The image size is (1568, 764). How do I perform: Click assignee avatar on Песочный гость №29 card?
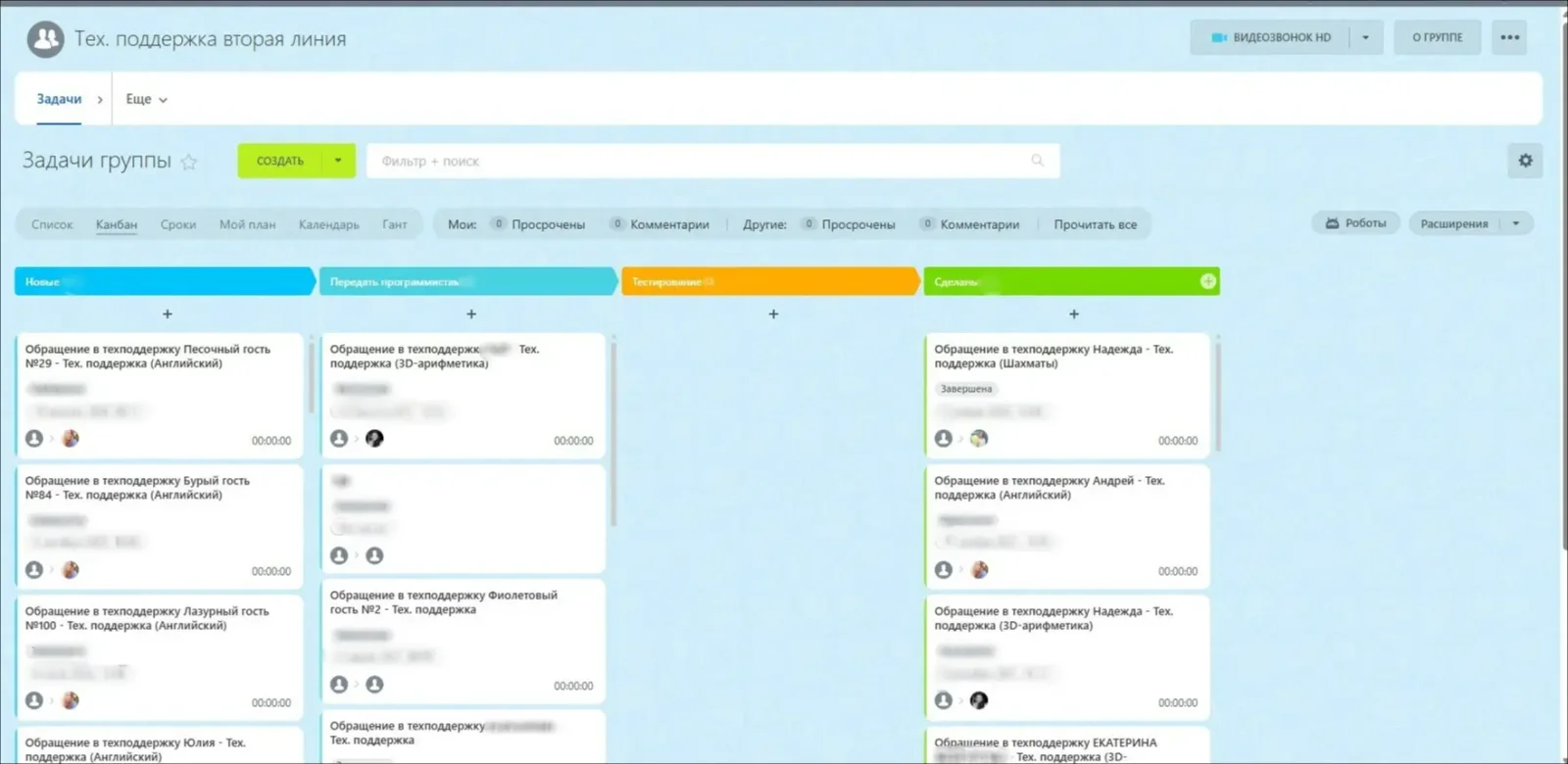click(x=71, y=439)
